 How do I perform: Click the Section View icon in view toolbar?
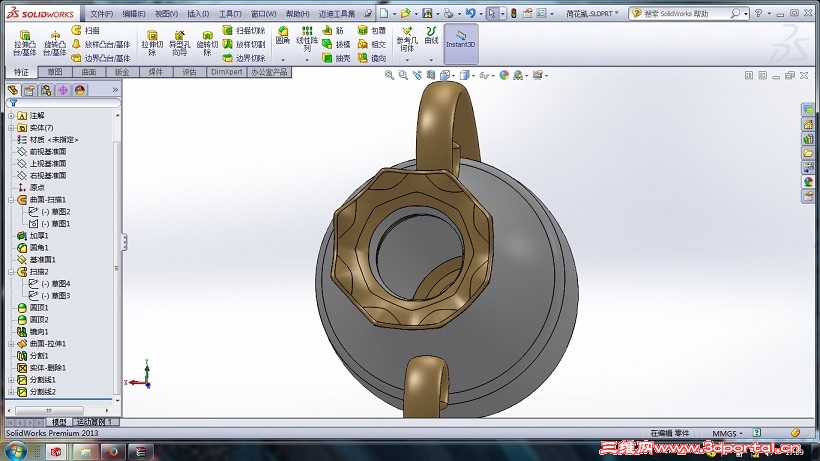(431, 75)
